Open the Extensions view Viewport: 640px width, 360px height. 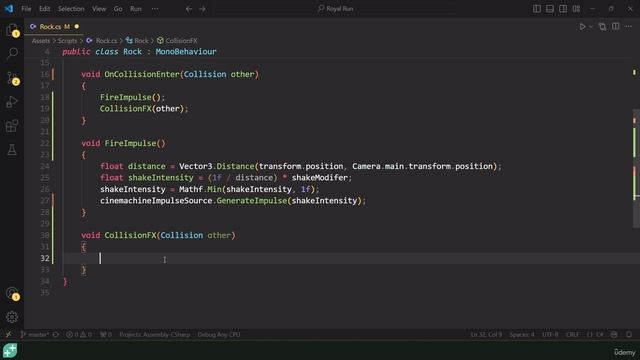point(12,126)
